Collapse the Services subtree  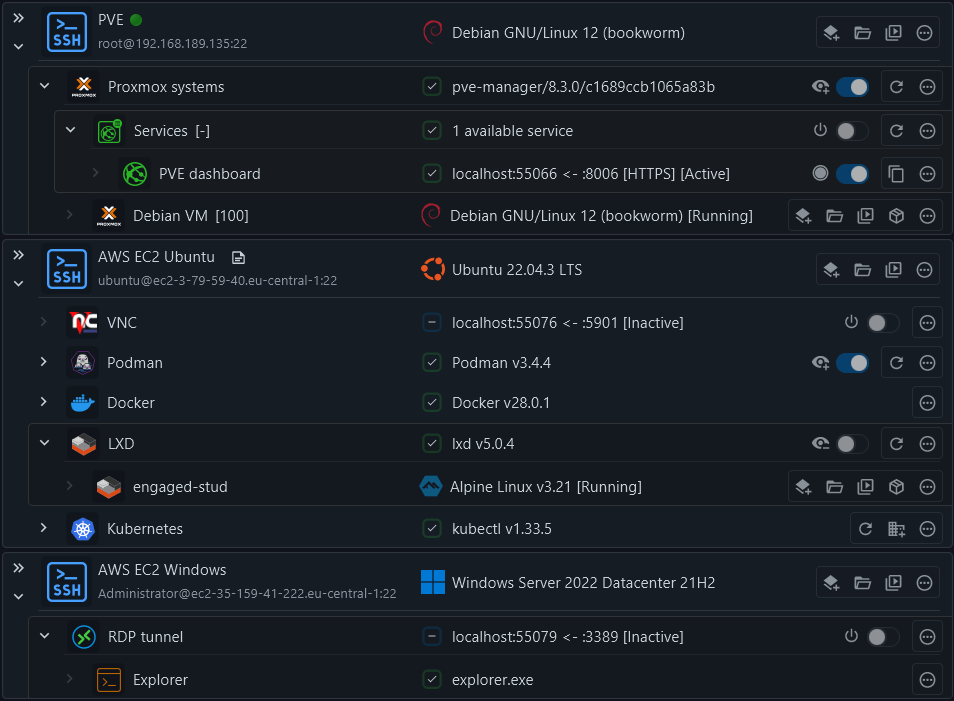coord(69,130)
